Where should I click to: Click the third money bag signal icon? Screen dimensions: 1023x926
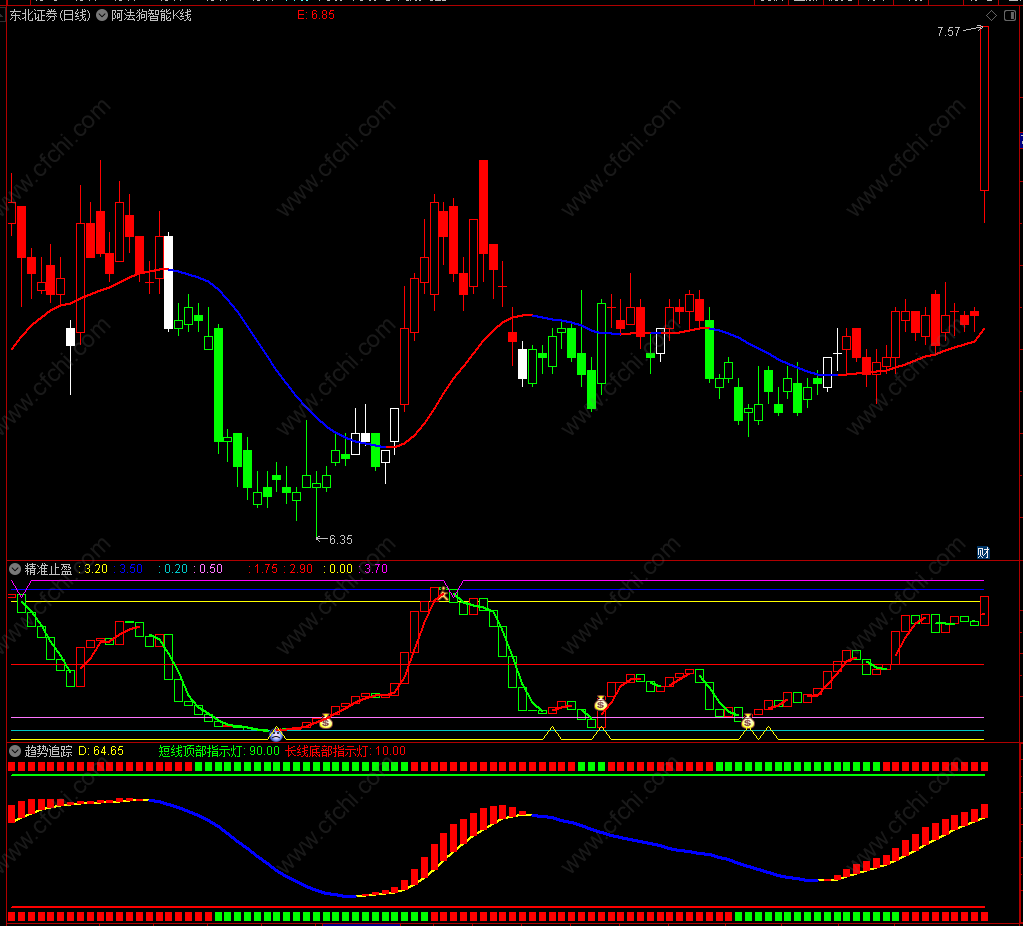click(748, 722)
